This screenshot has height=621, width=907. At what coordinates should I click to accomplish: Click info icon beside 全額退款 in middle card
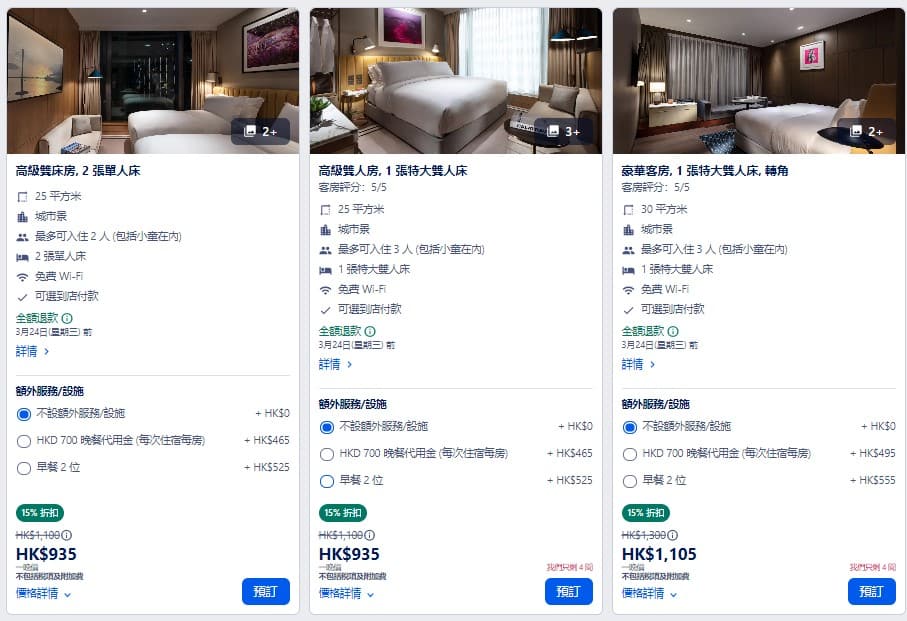[x=370, y=331]
